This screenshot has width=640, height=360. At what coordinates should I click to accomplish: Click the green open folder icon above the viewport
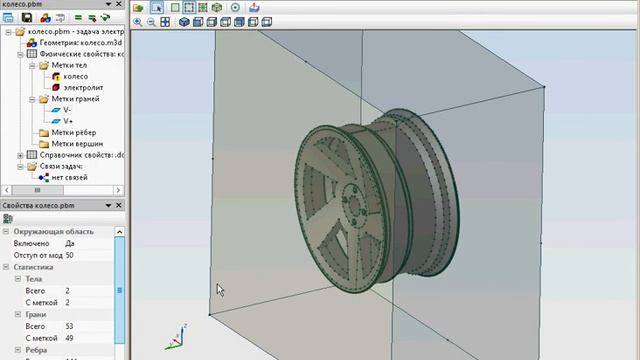[138, 8]
